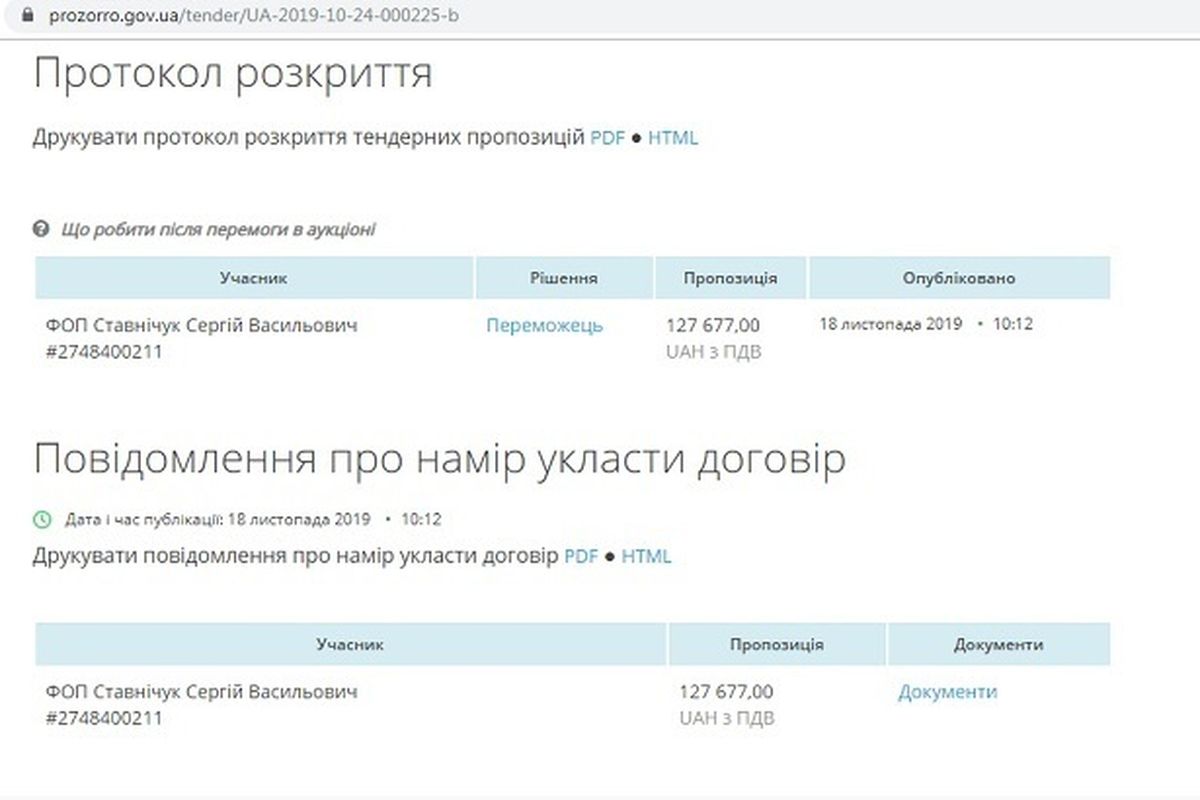Click the clock icon beside publication date
The height and width of the screenshot is (800, 1200).
40,518
